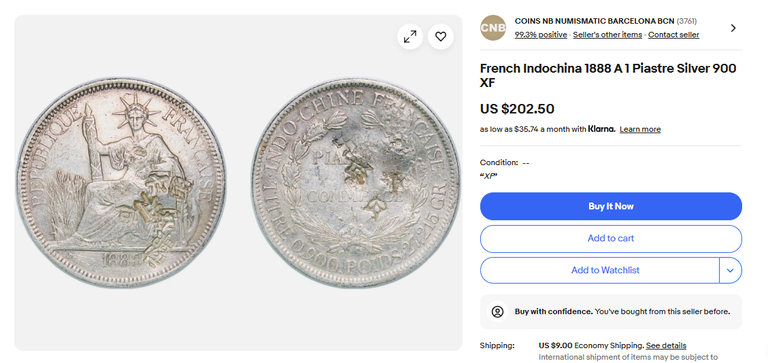Expand the Add to Watchlist dropdown arrow
The height and width of the screenshot is (363, 768).
[x=730, y=270]
